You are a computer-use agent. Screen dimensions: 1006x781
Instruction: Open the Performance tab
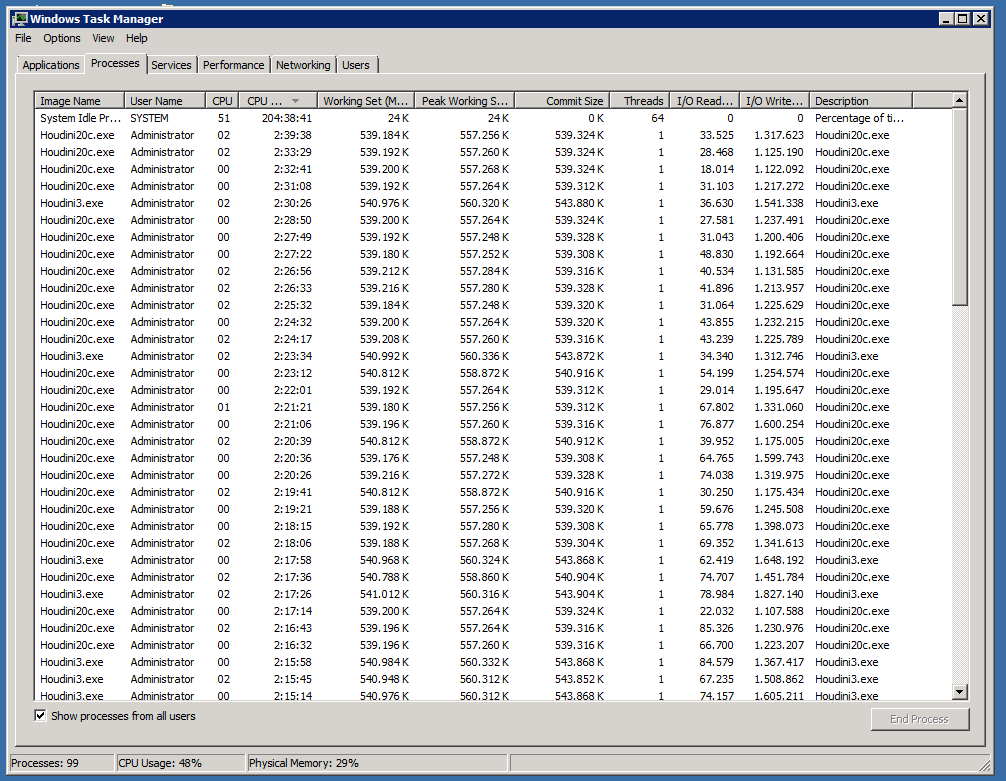click(234, 65)
